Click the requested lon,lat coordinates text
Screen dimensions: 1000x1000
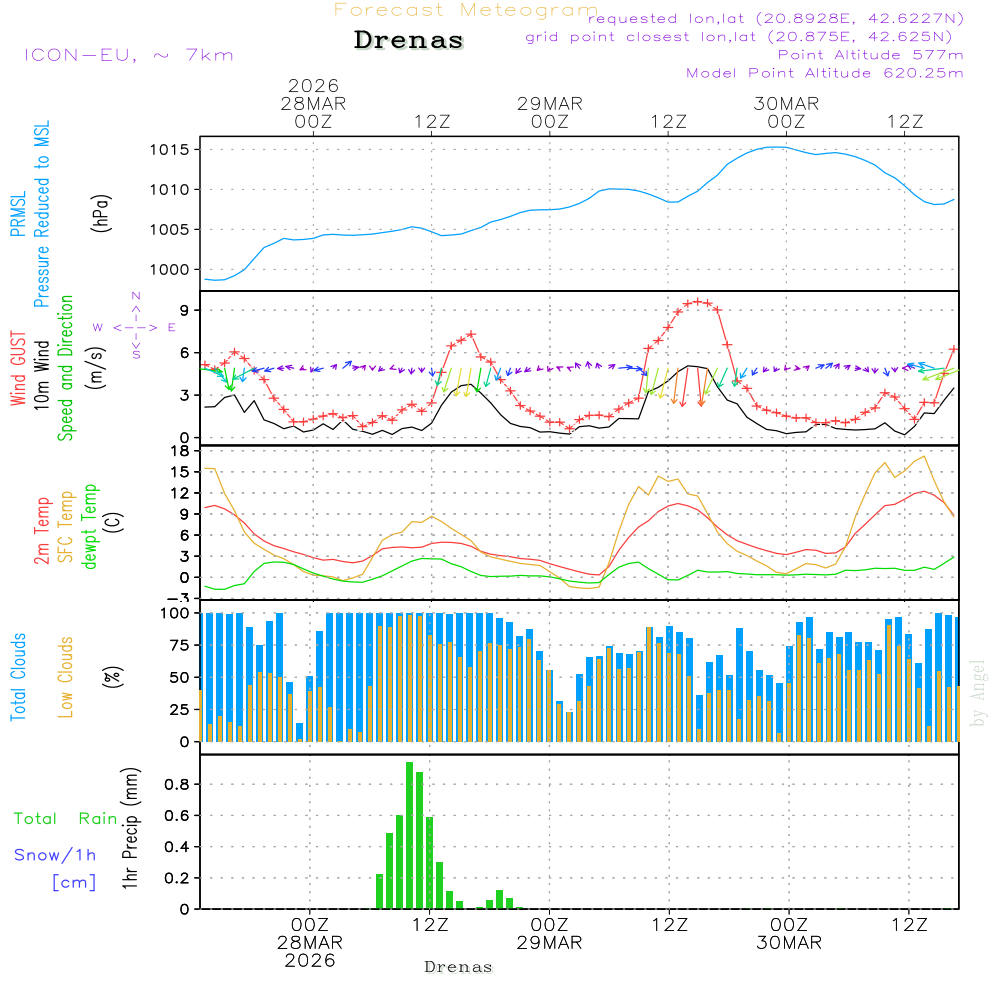[776, 19]
